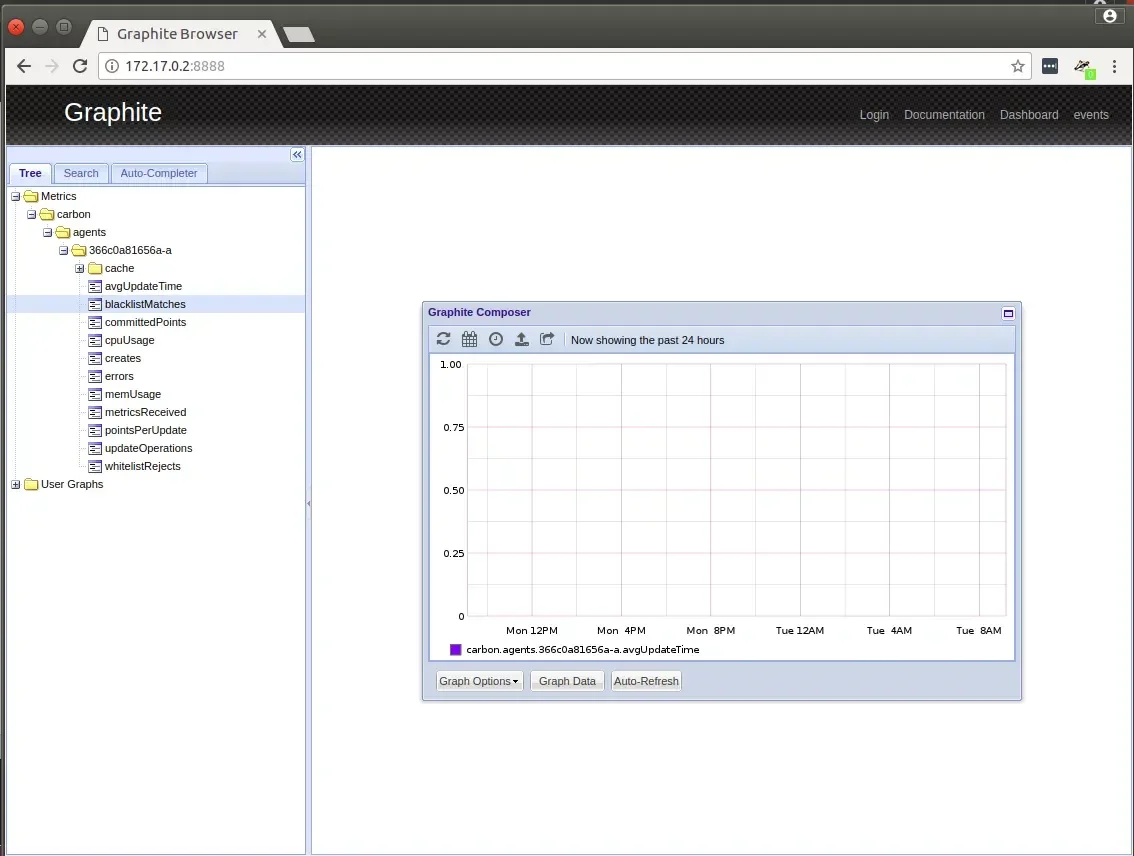Click the cpuUsage metric icon
The width and height of the screenshot is (1134, 856).
(95, 341)
